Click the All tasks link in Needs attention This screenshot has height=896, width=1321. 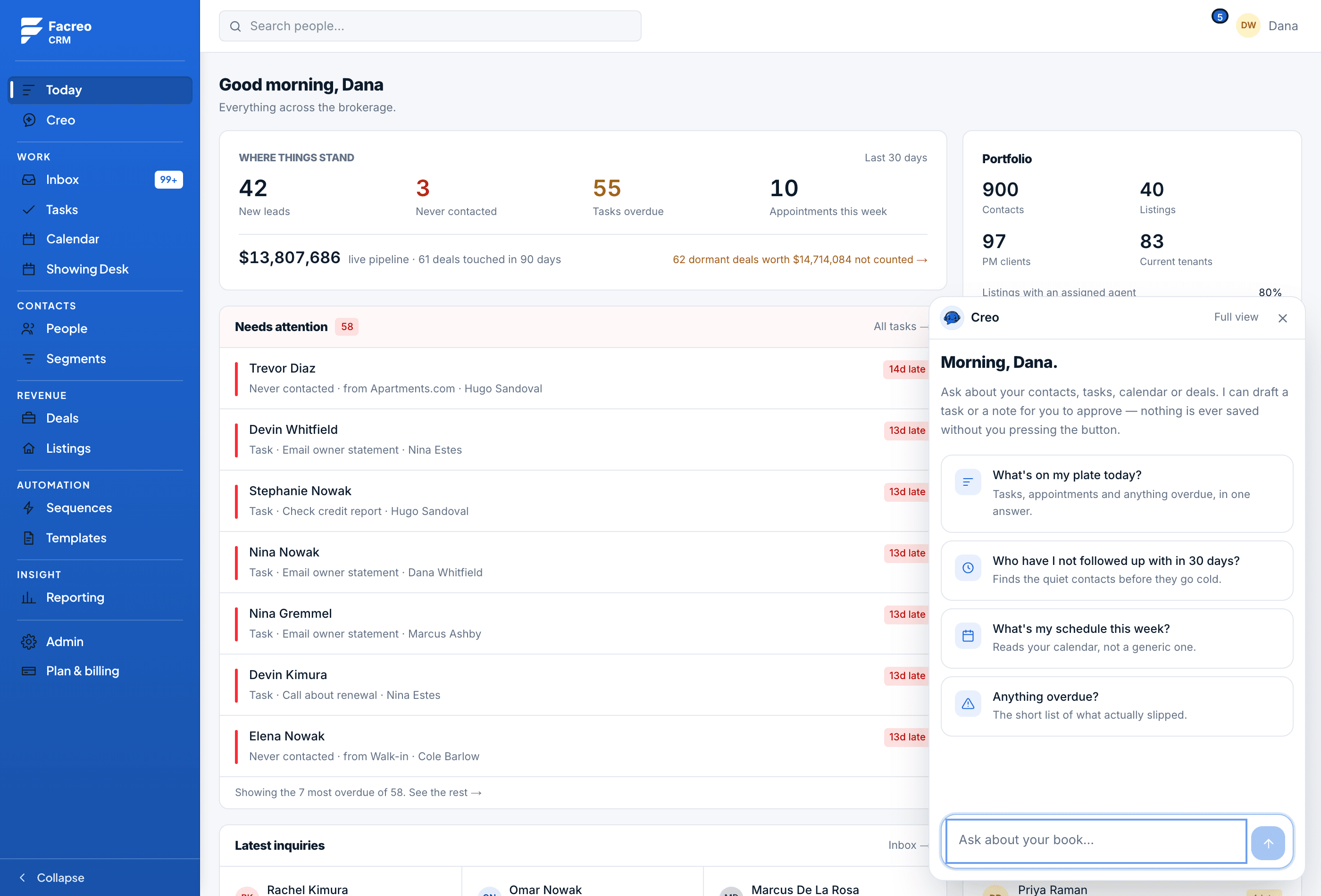coord(900,326)
